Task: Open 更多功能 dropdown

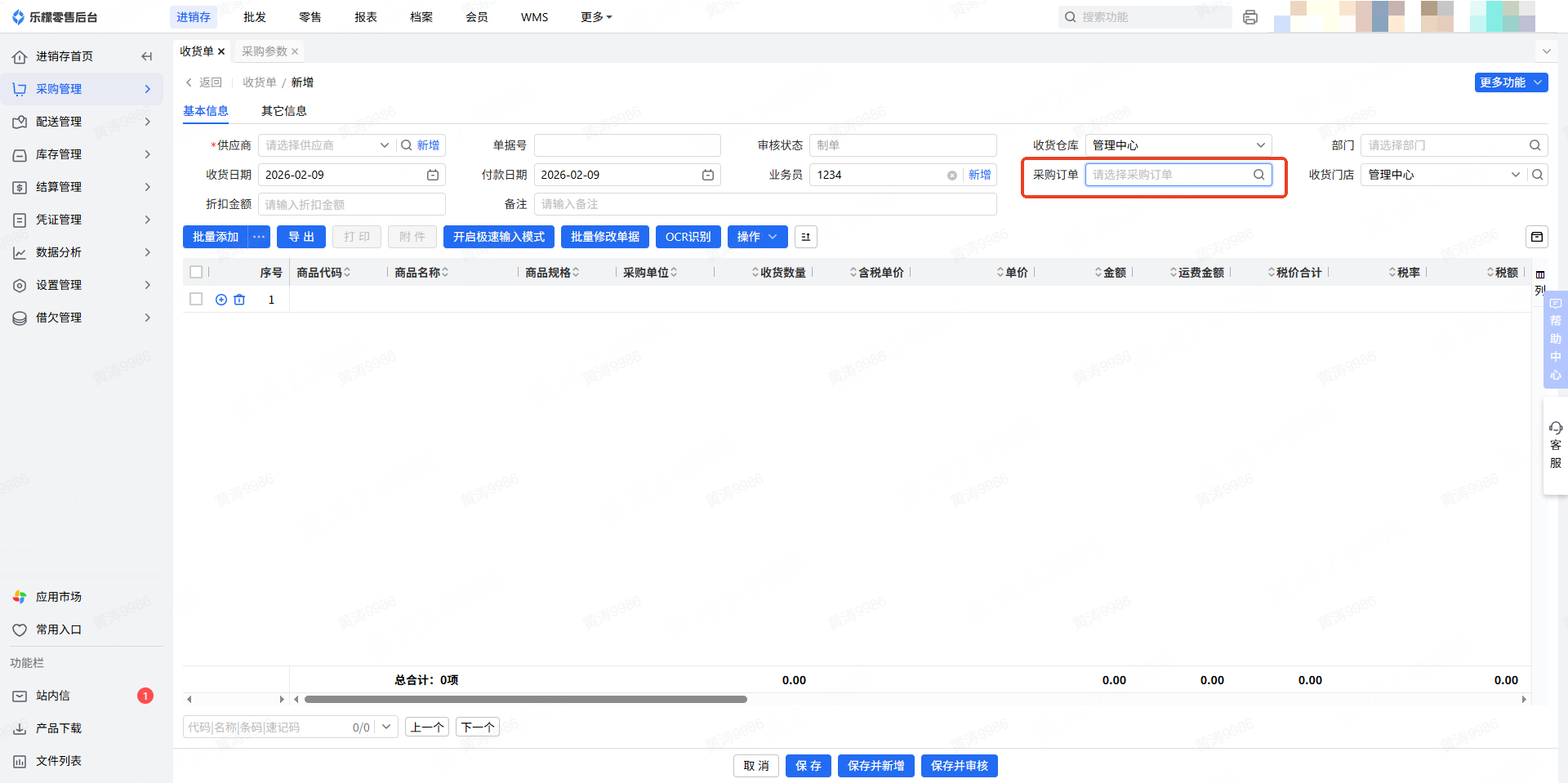Action: tap(1512, 82)
